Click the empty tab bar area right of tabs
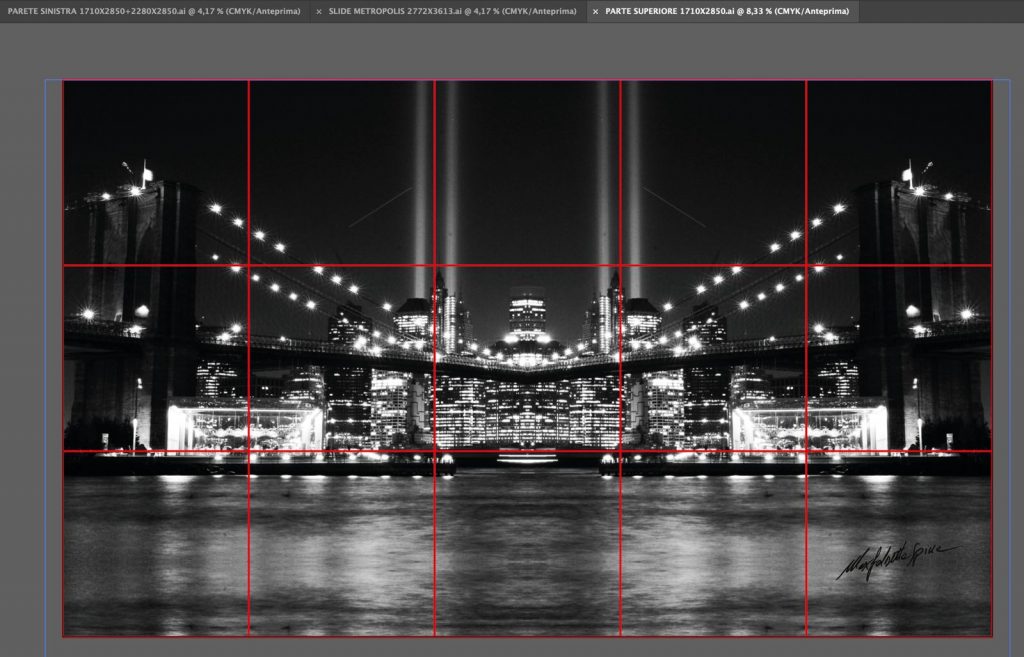This screenshot has height=657, width=1024. coord(940,11)
